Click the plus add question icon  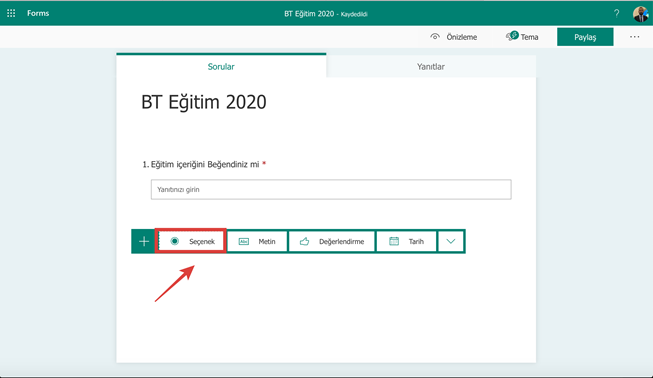pos(144,241)
